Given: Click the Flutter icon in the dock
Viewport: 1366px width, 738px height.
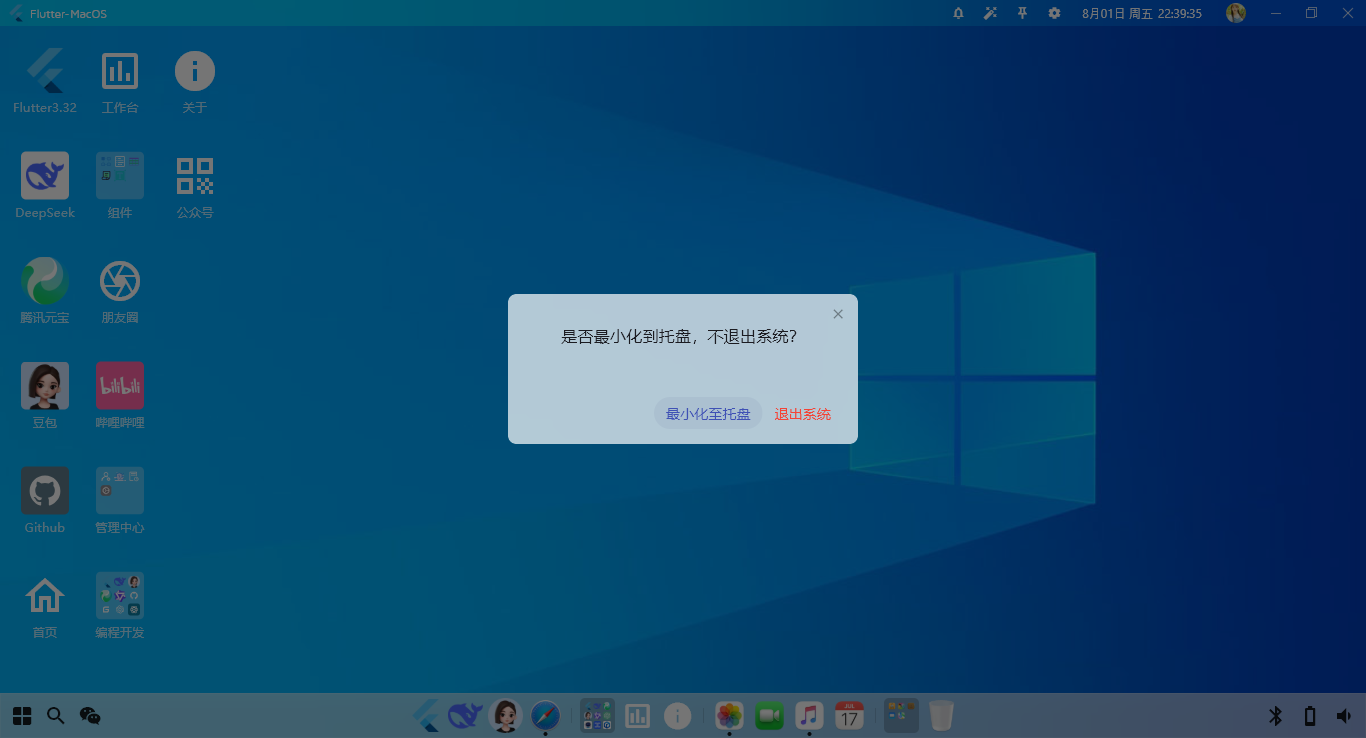Looking at the screenshot, I should tap(426, 715).
